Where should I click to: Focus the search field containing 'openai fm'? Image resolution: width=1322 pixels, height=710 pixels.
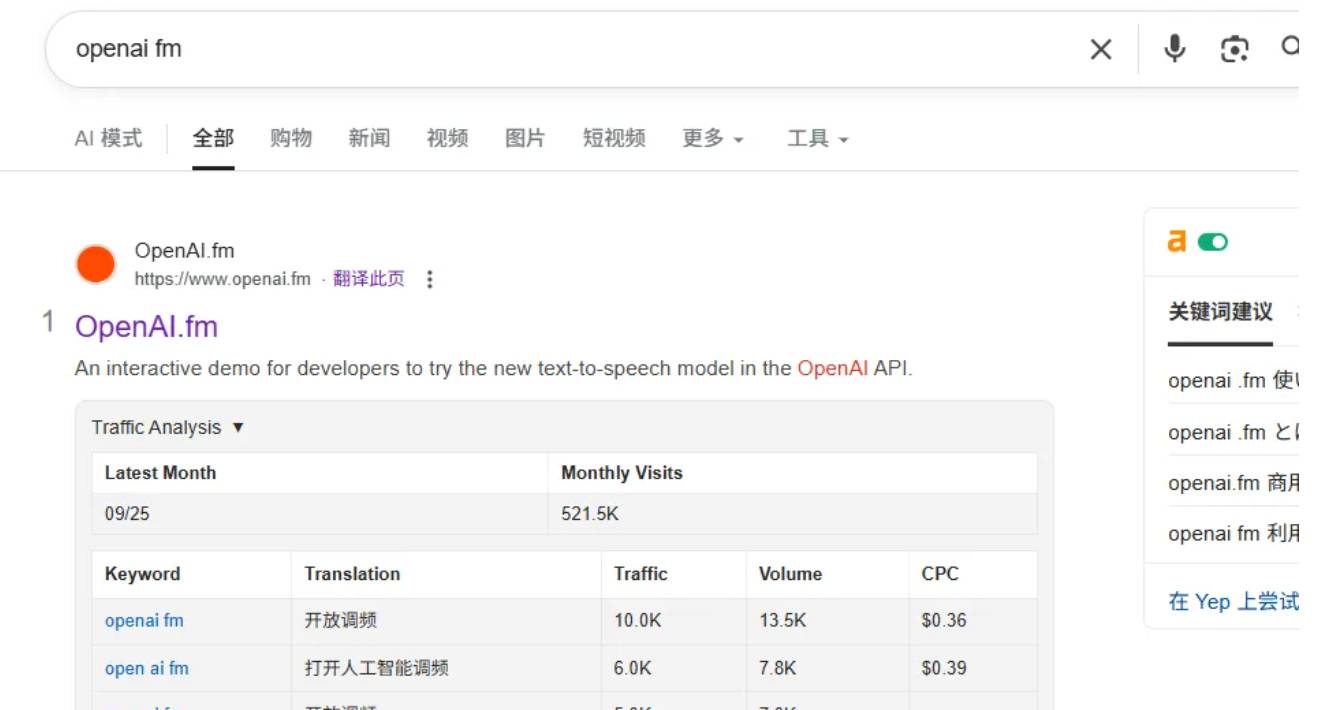pos(570,49)
